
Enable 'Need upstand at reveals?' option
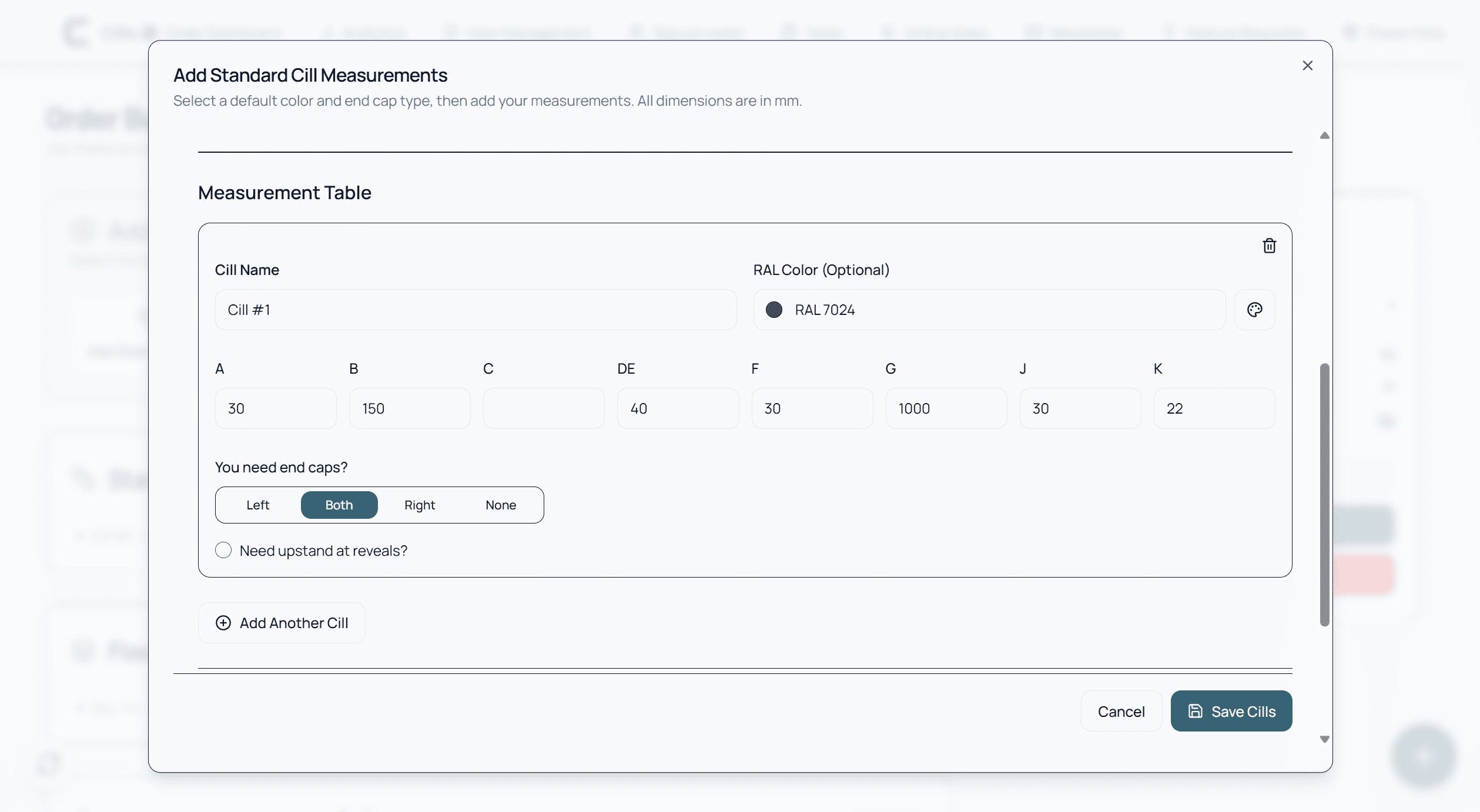tap(223, 551)
